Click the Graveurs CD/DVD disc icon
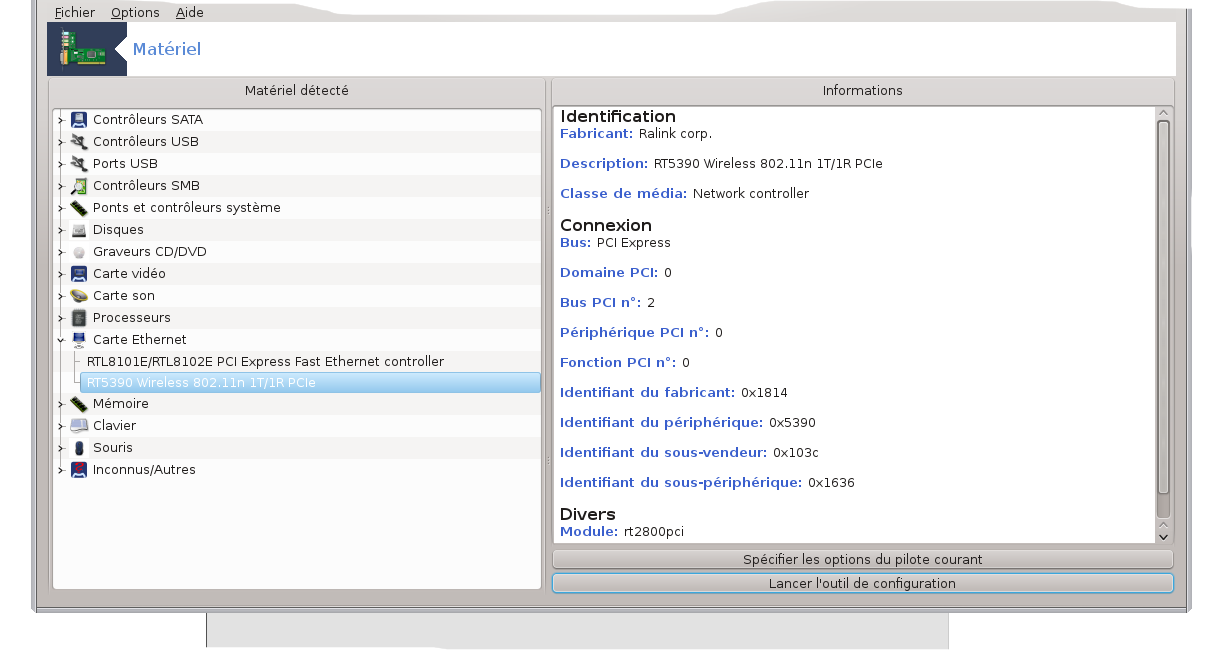This screenshot has width=1219, height=650. click(x=79, y=252)
